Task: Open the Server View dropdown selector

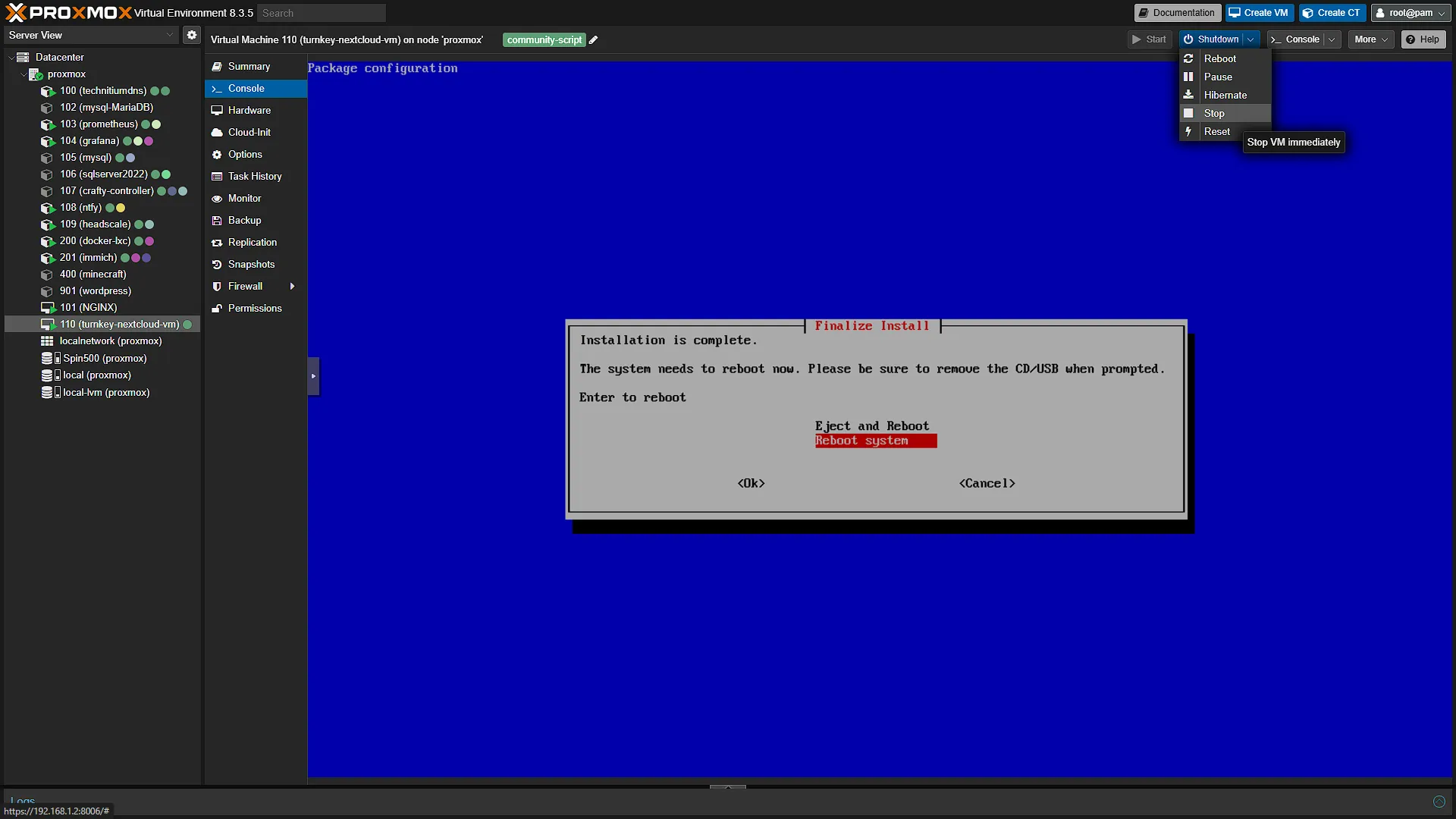Action: click(91, 35)
